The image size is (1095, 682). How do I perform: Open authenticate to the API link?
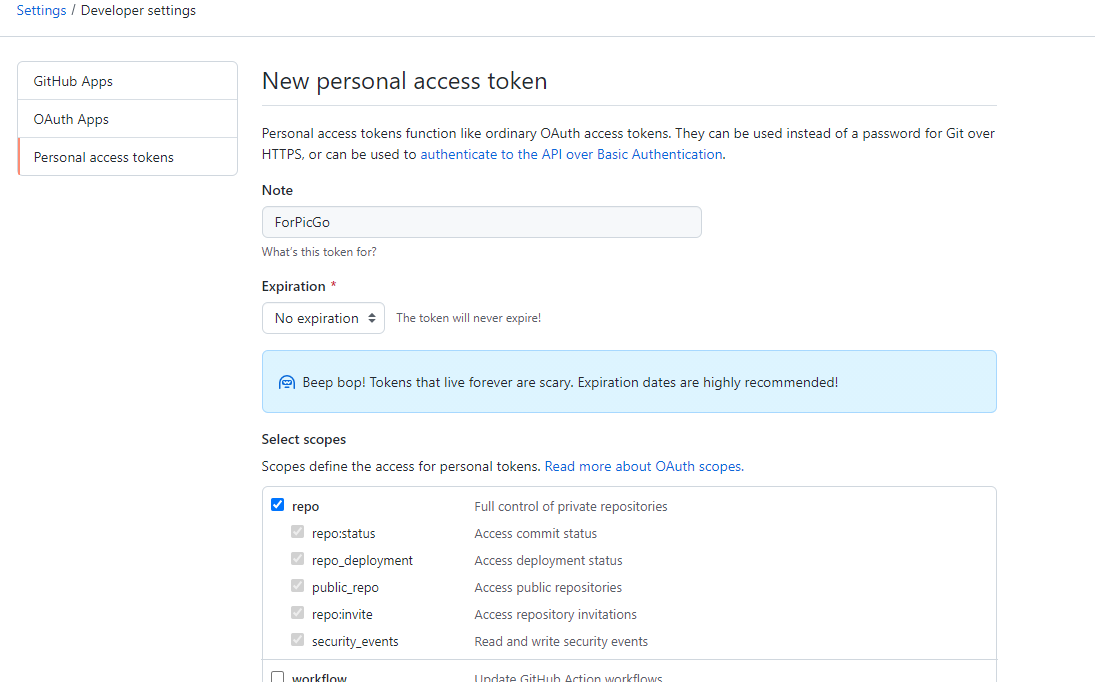tap(571, 154)
